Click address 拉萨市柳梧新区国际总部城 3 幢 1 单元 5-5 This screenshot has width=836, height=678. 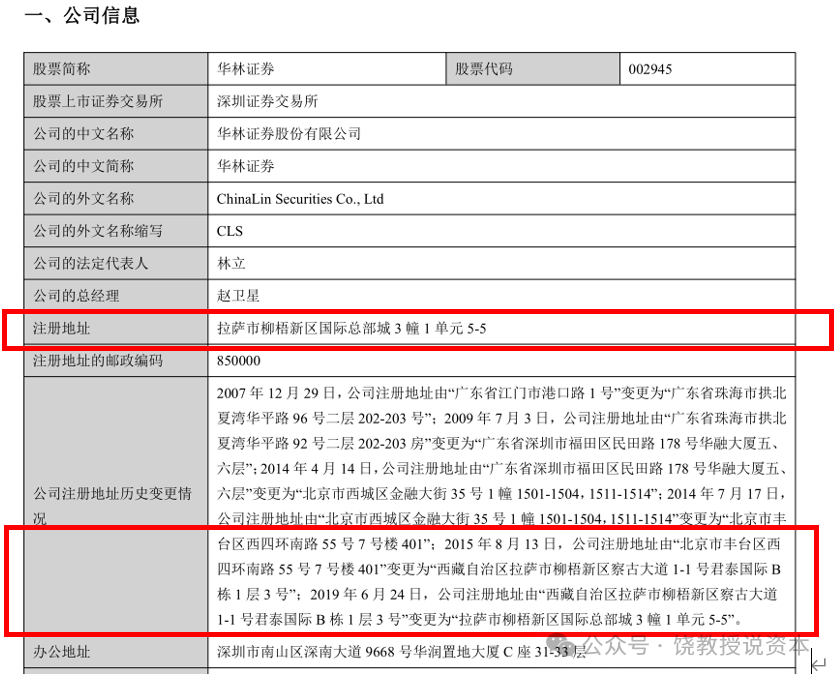(x=351, y=328)
